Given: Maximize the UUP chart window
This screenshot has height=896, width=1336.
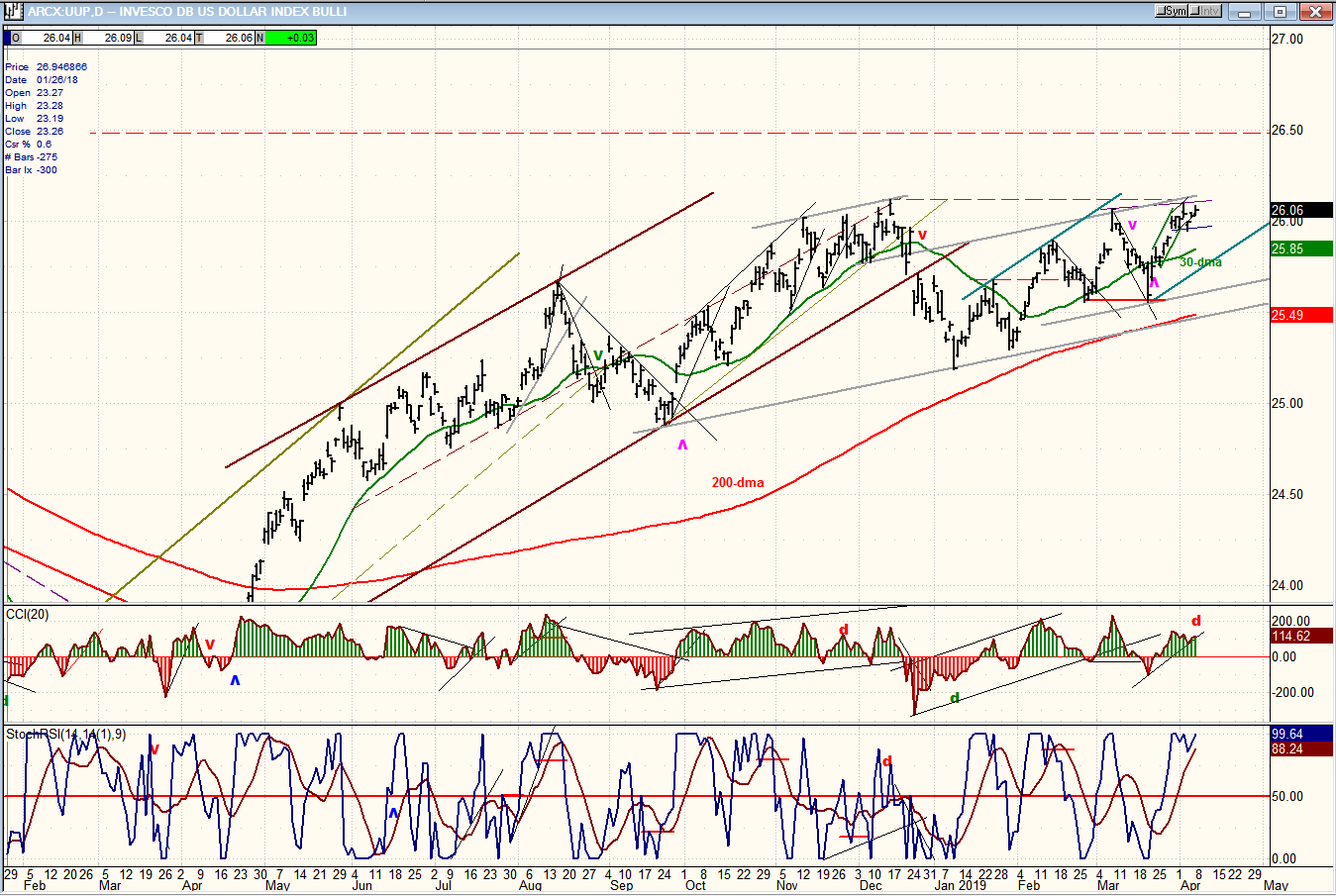Looking at the screenshot, I should (1281, 12).
